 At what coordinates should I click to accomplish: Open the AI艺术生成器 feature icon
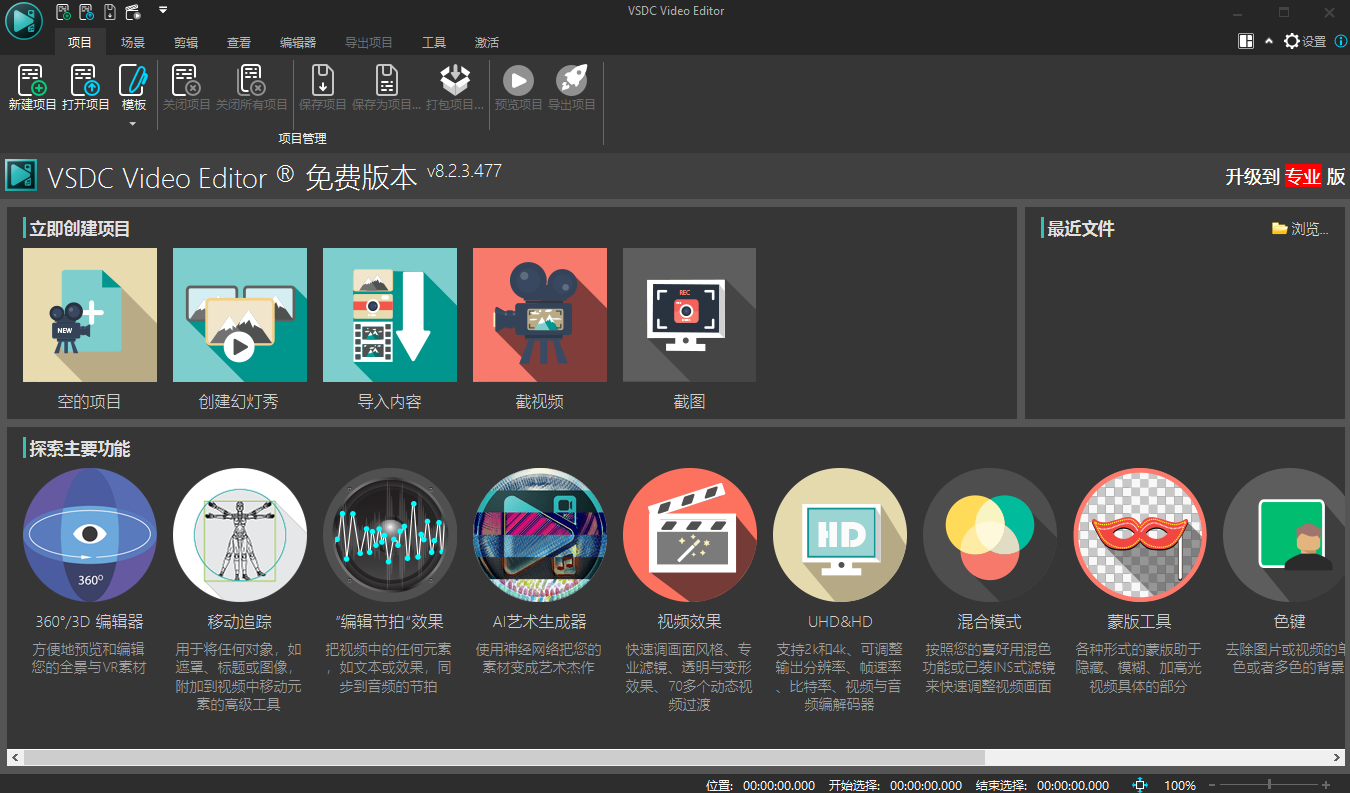(540, 535)
